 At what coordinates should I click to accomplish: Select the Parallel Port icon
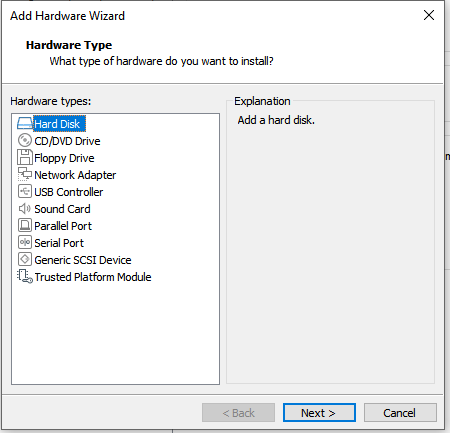point(25,225)
